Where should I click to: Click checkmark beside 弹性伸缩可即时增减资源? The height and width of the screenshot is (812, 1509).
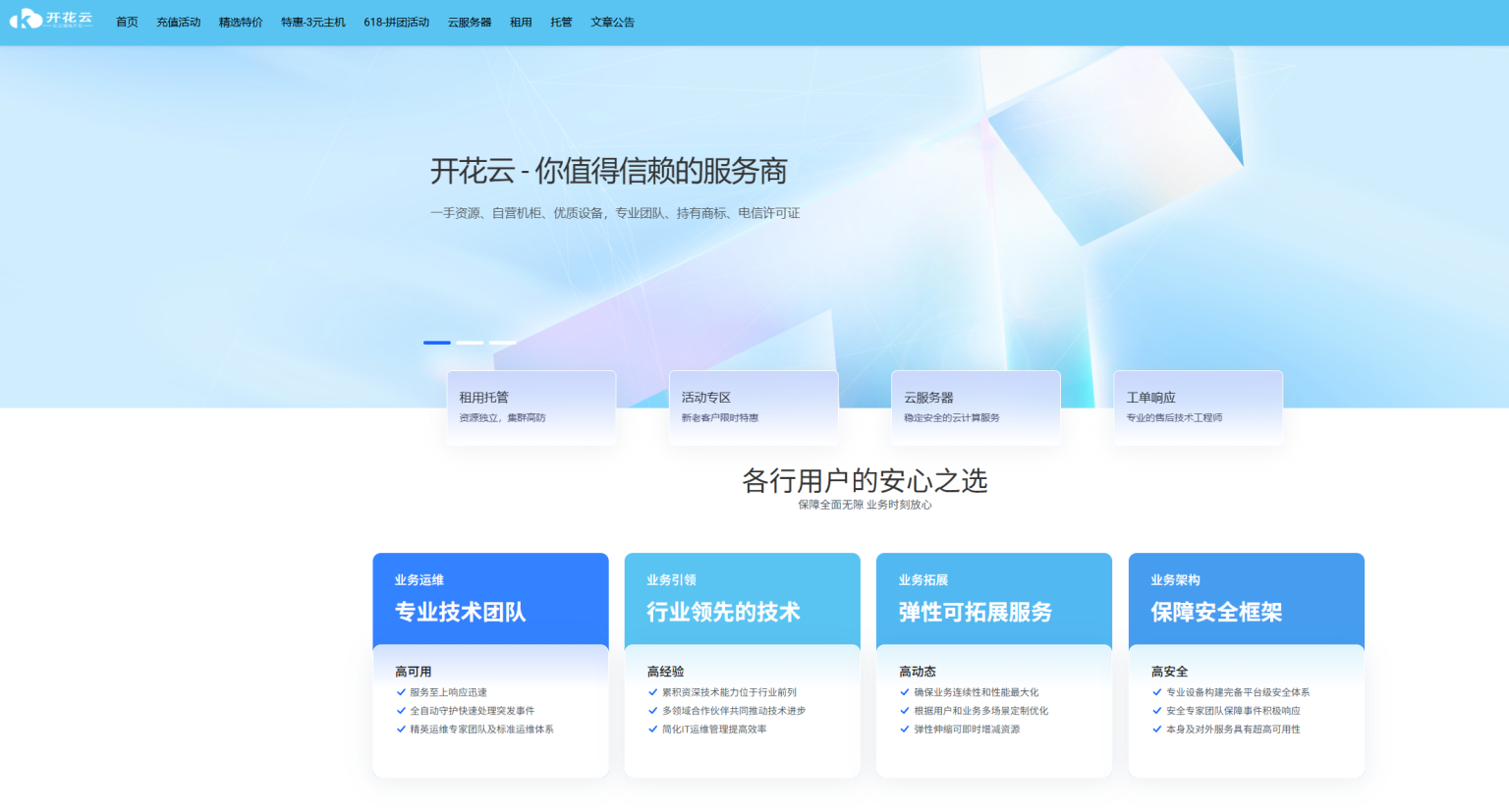[x=905, y=729]
